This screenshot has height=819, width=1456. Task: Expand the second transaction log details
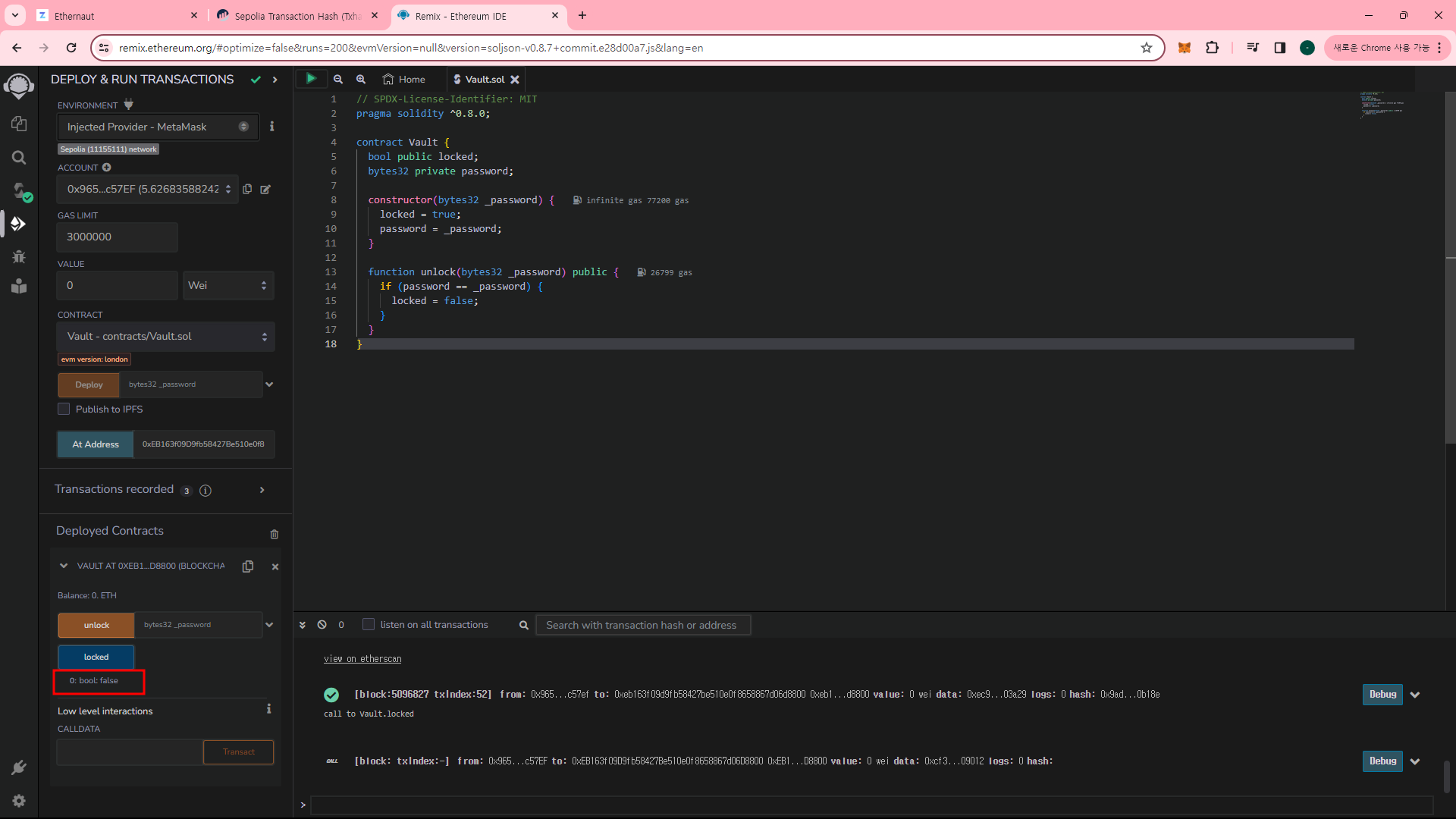click(1415, 761)
